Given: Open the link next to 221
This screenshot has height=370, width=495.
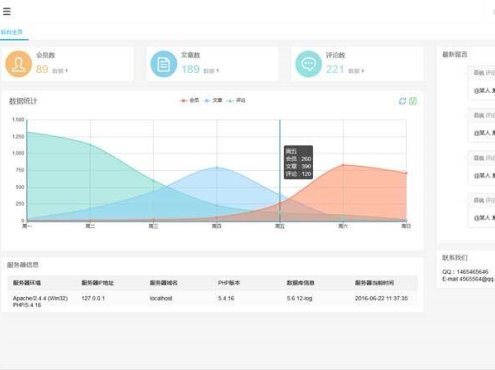Looking at the screenshot, I should click(356, 71).
